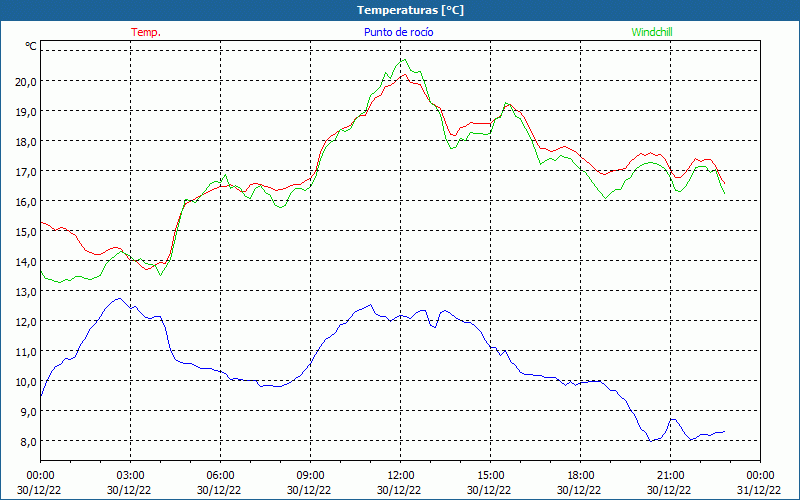The width and height of the screenshot is (800, 500).
Task: Click the 13,0 value on temperature axis
Action: click(26, 292)
